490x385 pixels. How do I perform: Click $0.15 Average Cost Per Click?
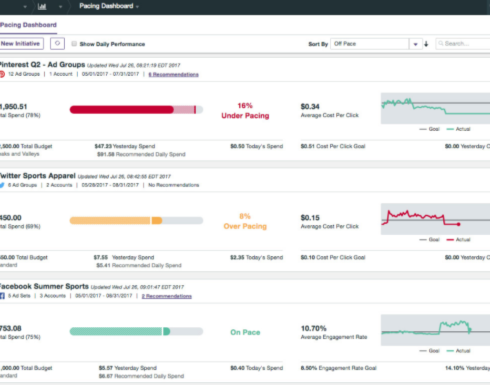(x=329, y=222)
